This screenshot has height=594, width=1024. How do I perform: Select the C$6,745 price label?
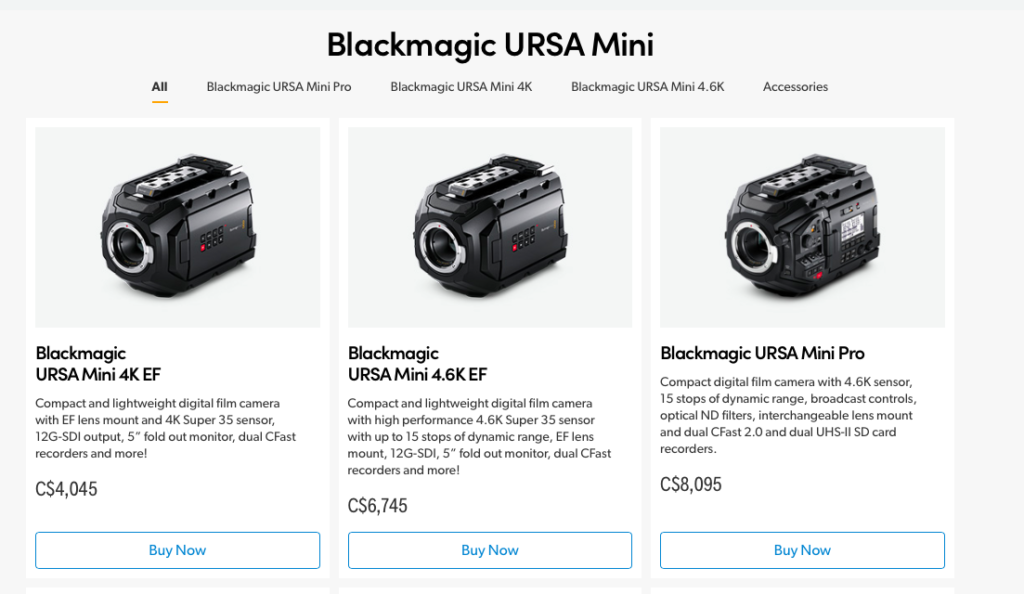tap(378, 506)
